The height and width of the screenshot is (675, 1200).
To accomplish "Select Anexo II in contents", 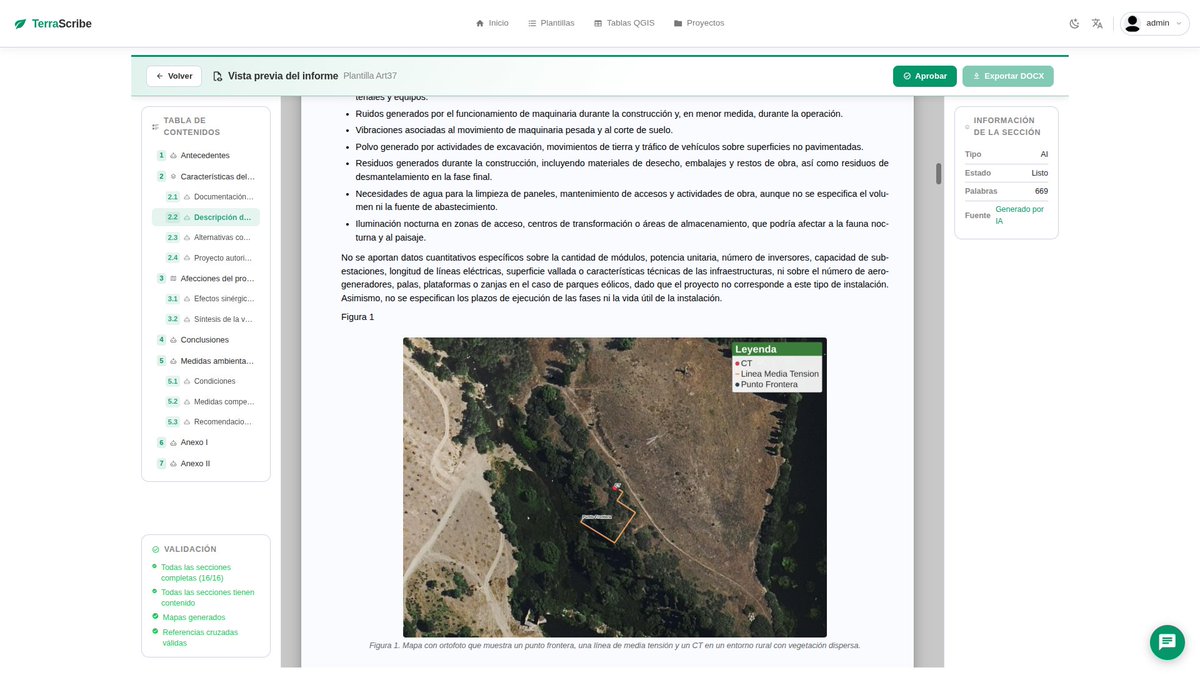I will (x=206, y=464).
